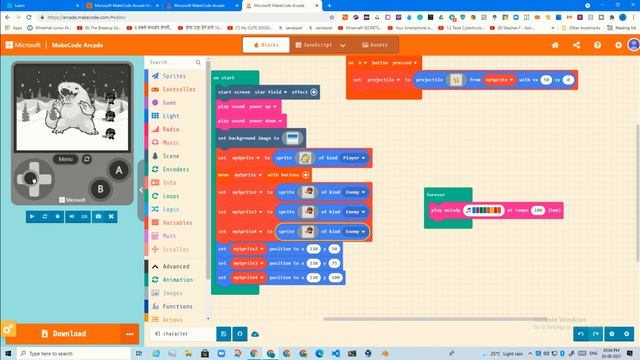640x360 pixels.
Task: Open the Game block category
Action: pos(174,102)
